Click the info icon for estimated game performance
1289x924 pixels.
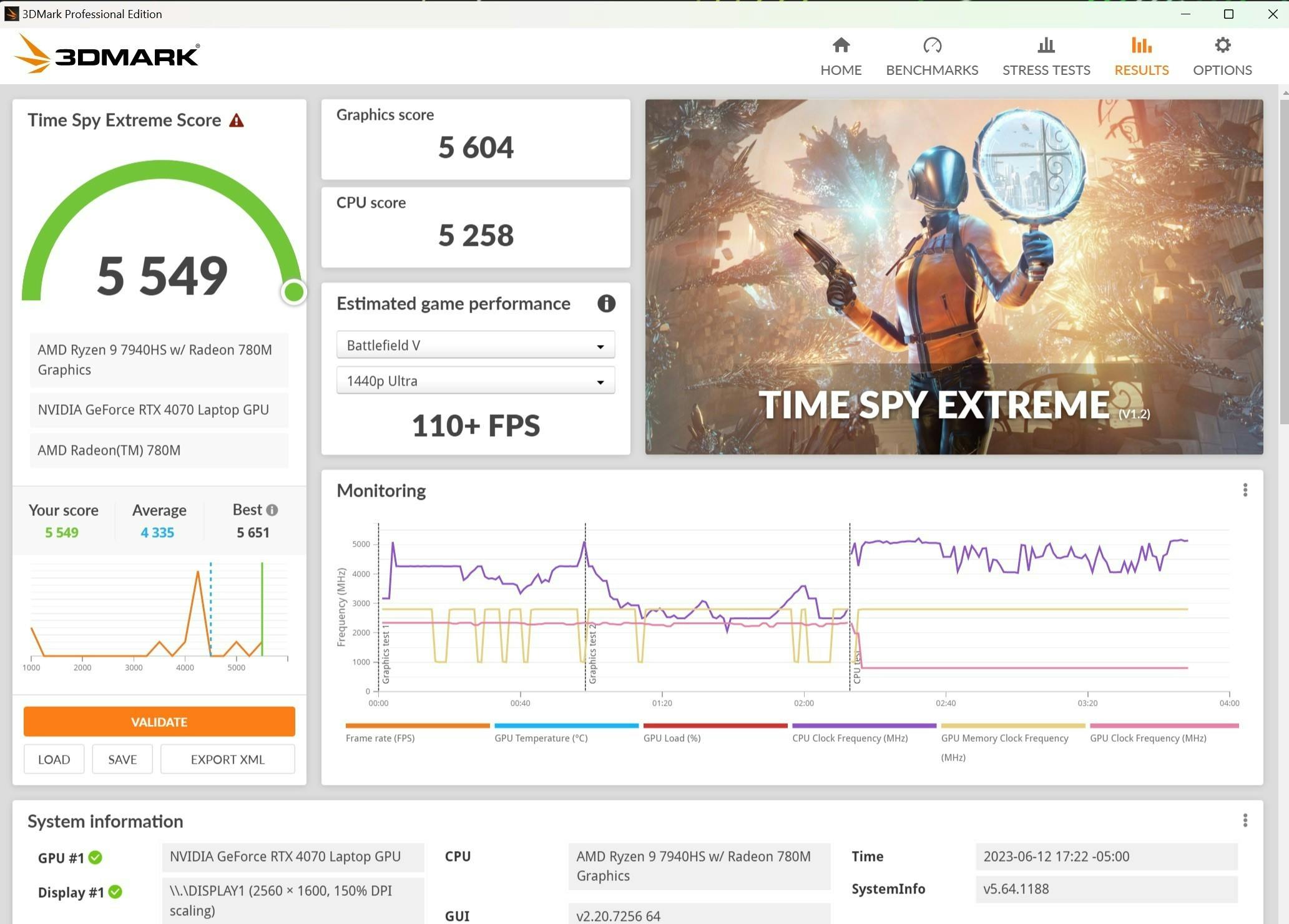pos(606,304)
